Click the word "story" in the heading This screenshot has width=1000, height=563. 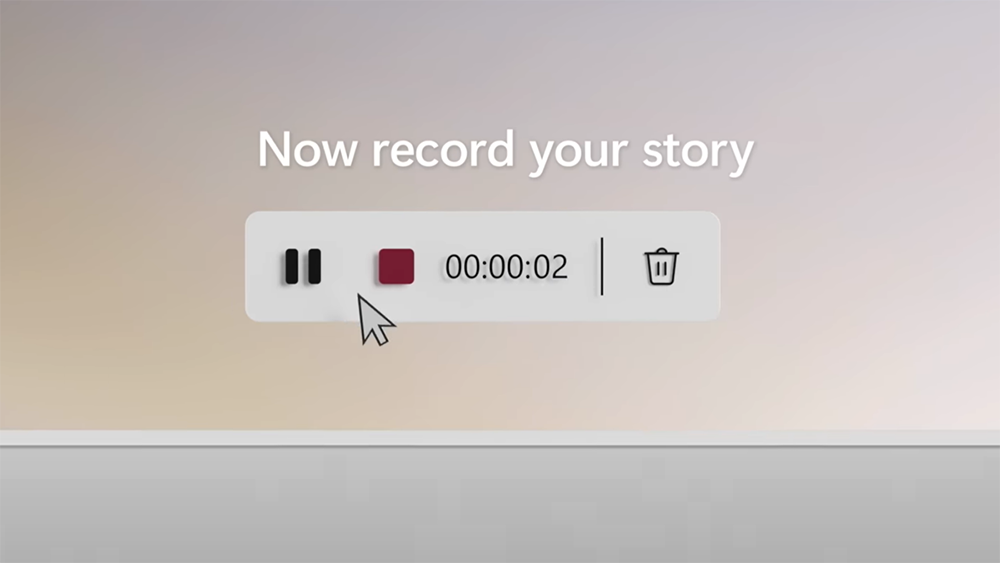coord(698,153)
